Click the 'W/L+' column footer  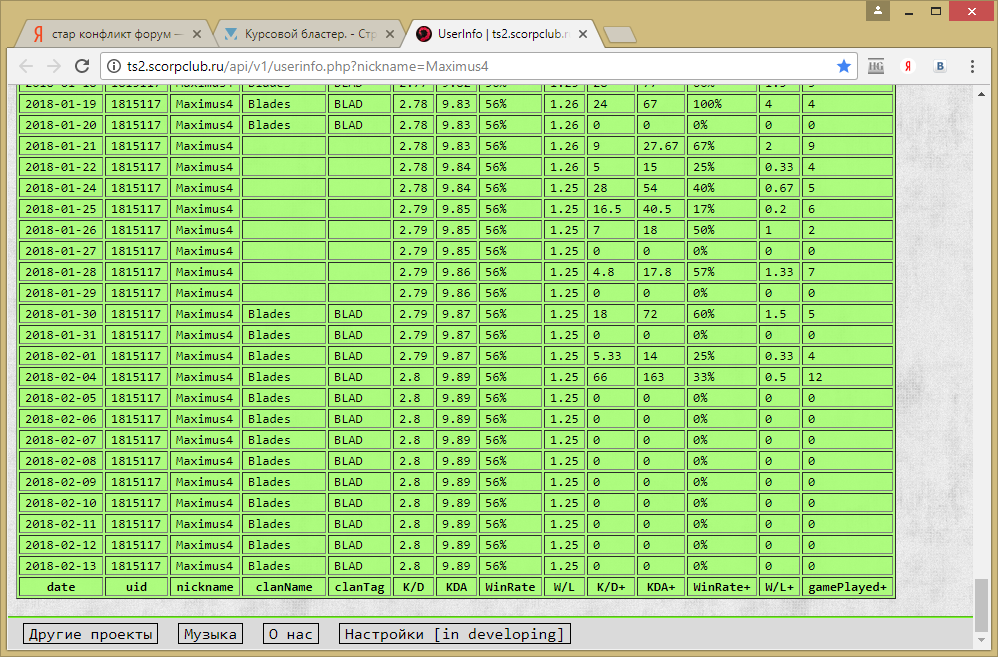780,587
